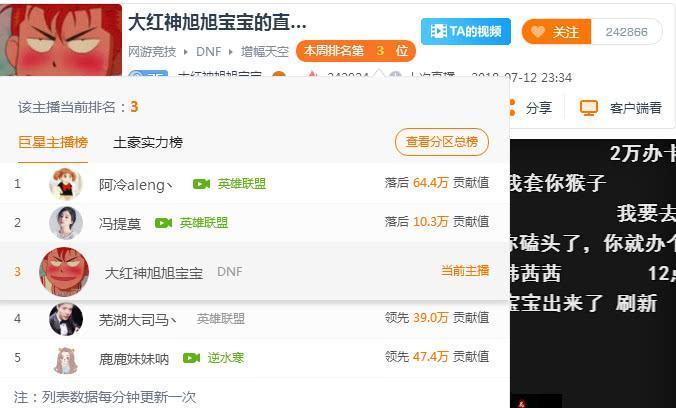Click 落后 10.3万 贡献值 text
676x408 pixels.
pos(437,222)
